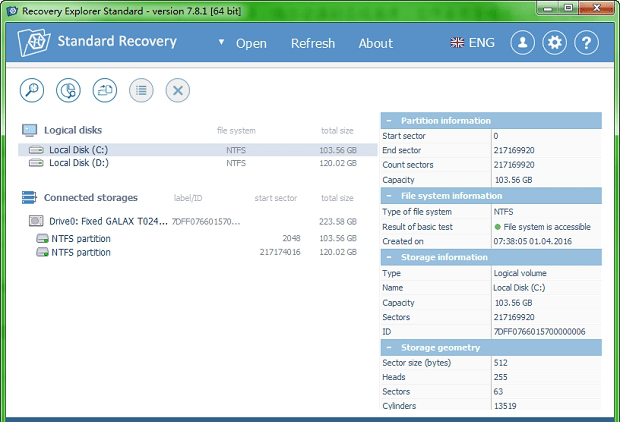Click the End sector value 217169920

[x=514, y=150]
